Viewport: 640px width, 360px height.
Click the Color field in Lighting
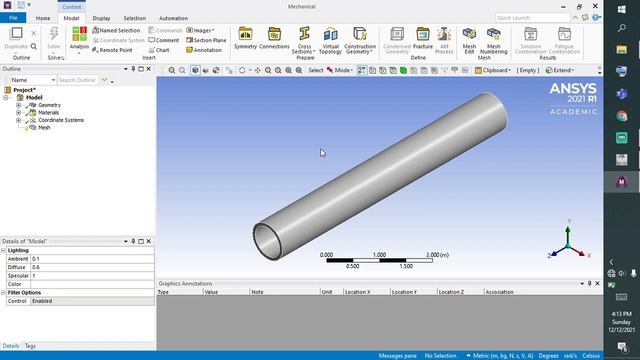point(92,284)
